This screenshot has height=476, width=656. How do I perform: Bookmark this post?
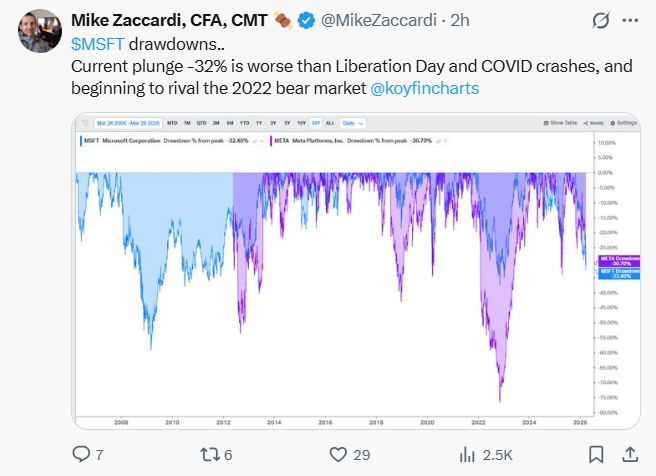[x=594, y=455]
